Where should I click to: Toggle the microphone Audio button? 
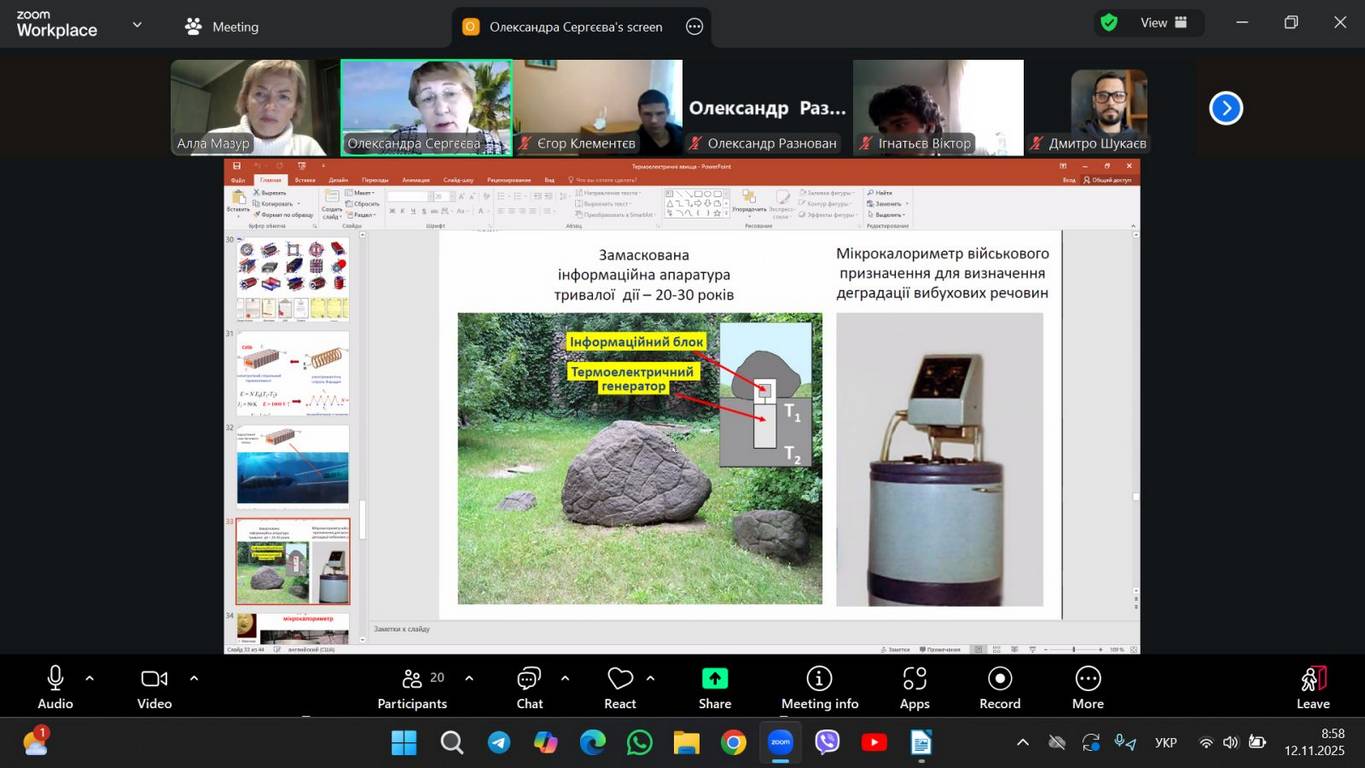55,687
